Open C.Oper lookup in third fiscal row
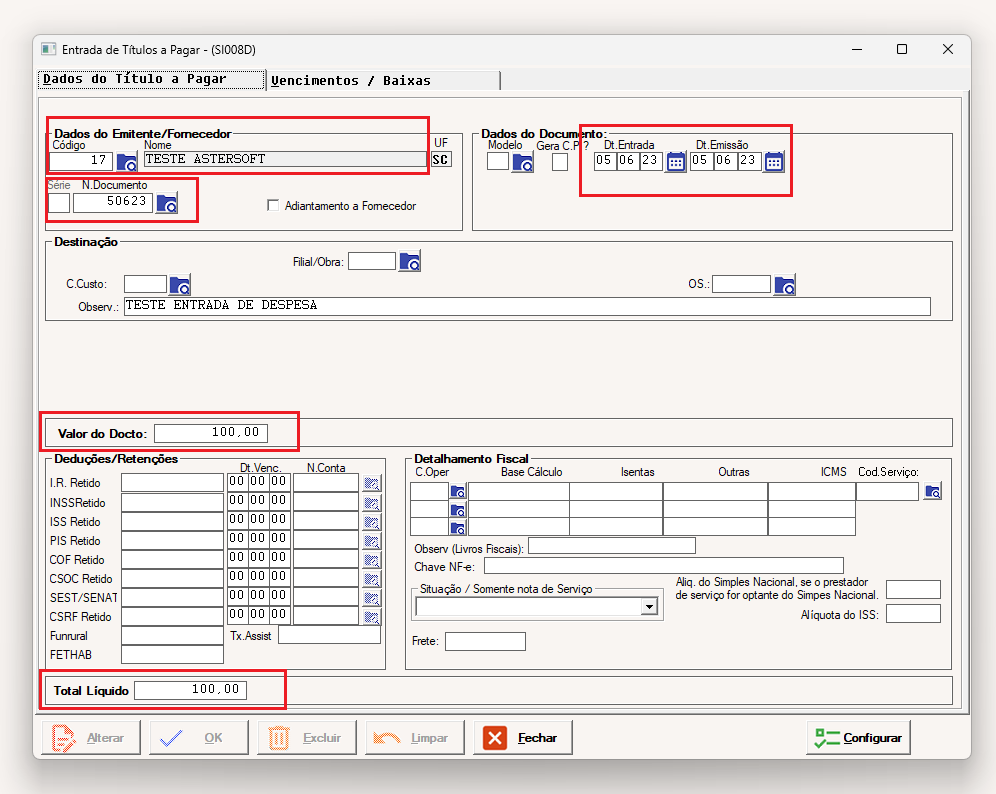 coord(458,527)
